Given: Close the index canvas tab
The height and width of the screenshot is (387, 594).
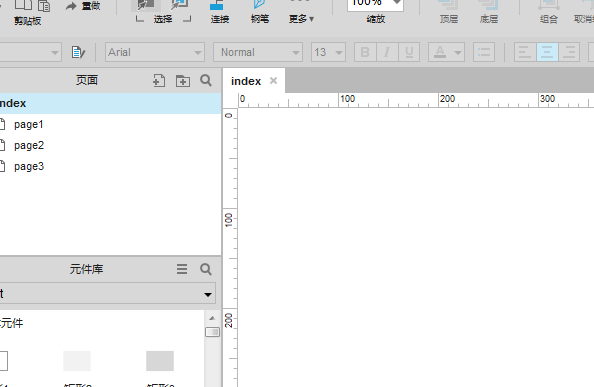Looking at the screenshot, I should [274, 81].
